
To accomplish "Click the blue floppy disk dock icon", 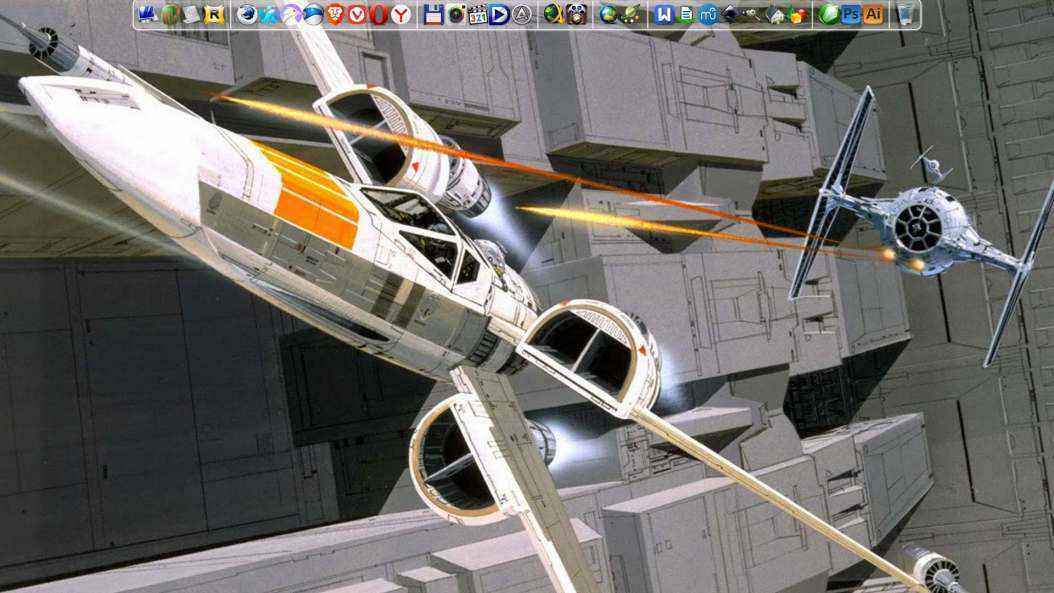I will pos(434,14).
